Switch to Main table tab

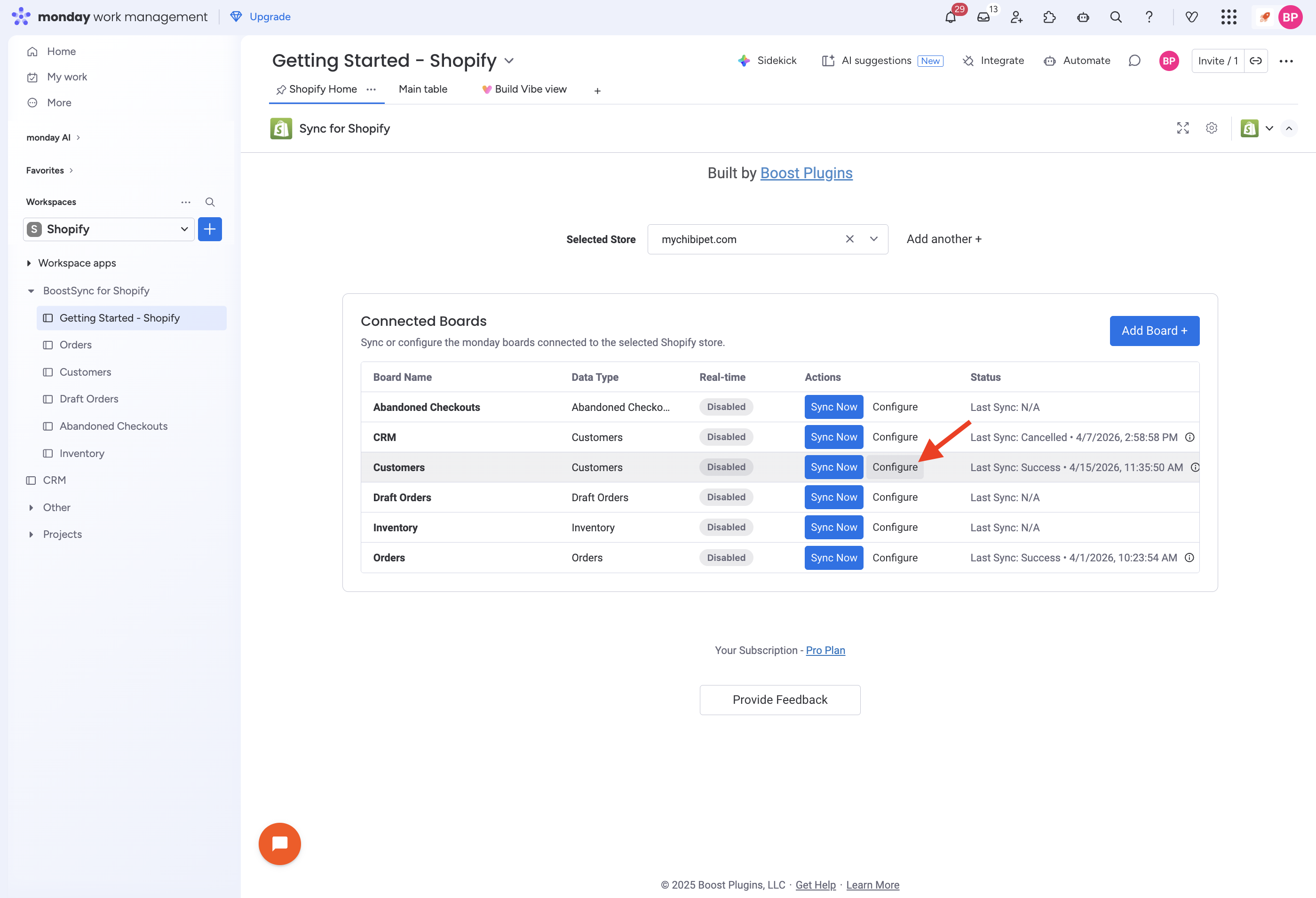pos(423,89)
